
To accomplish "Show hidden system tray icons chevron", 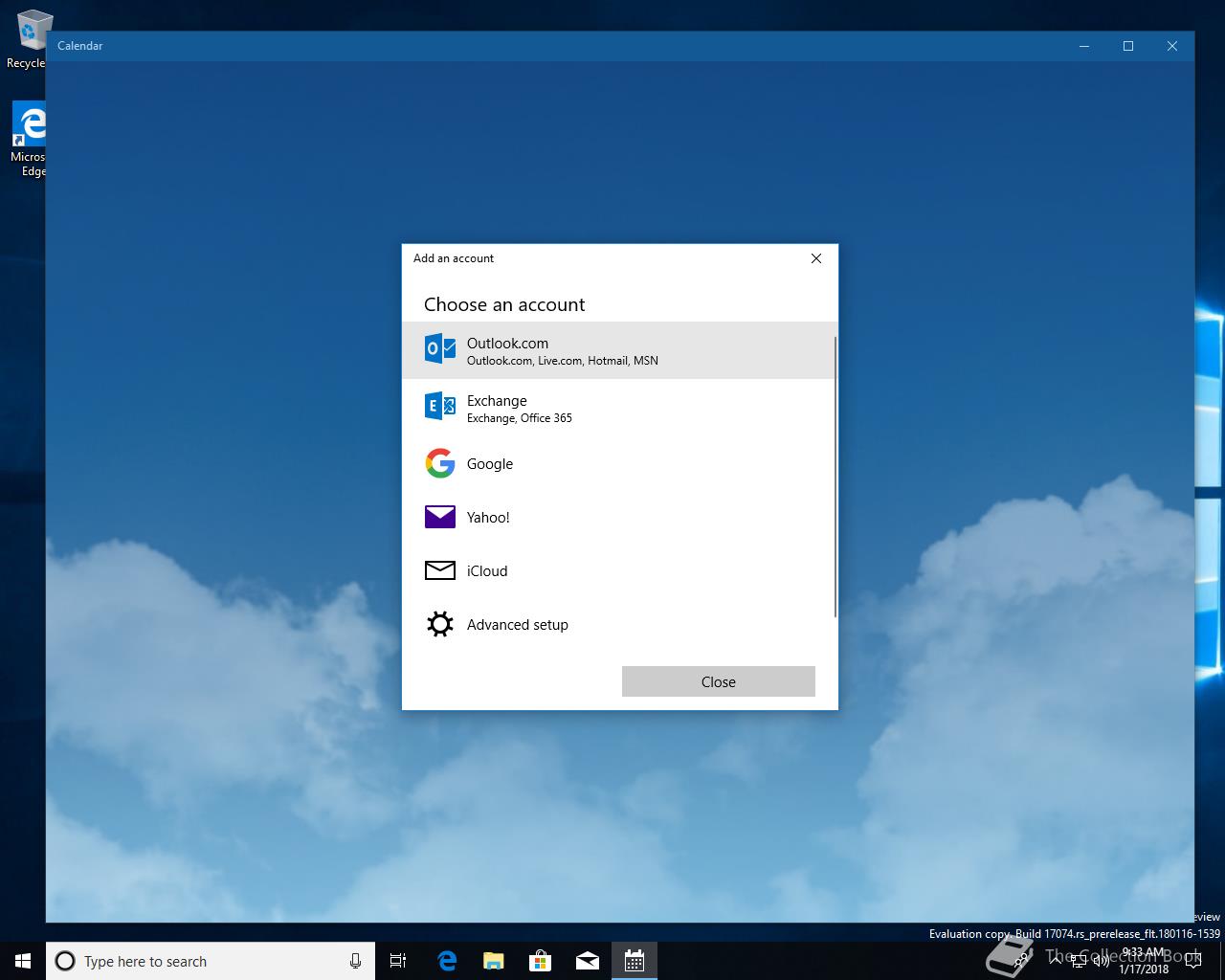I will point(1057,961).
